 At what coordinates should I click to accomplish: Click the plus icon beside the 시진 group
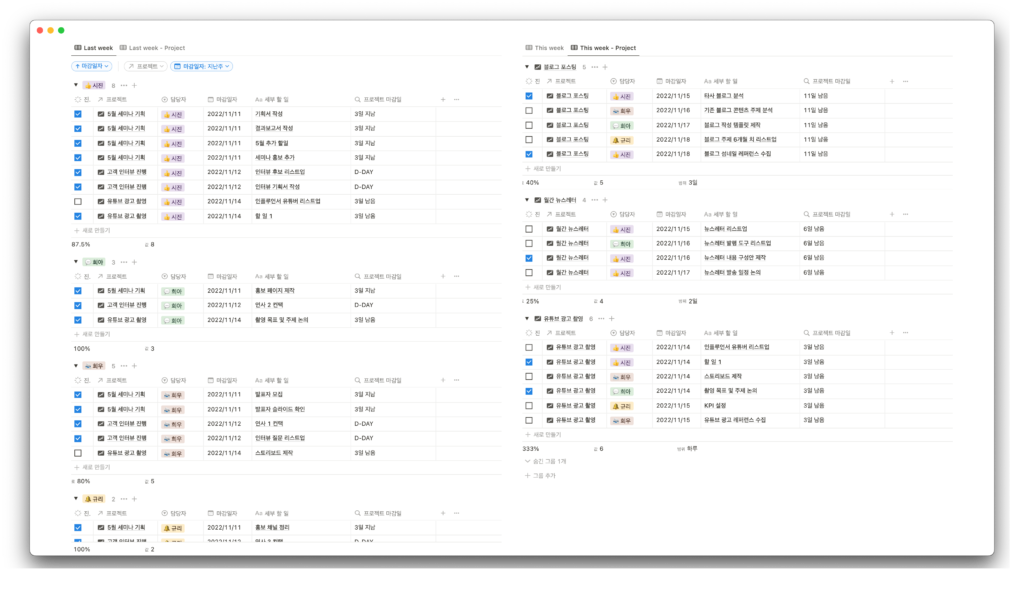(134, 85)
